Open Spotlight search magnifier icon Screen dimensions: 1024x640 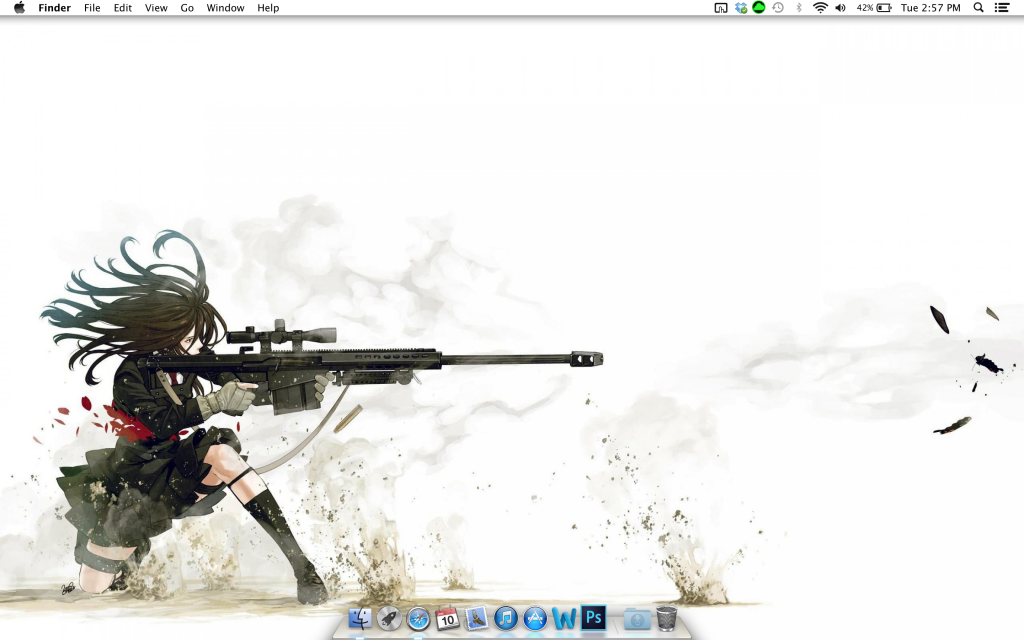click(x=978, y=8)
